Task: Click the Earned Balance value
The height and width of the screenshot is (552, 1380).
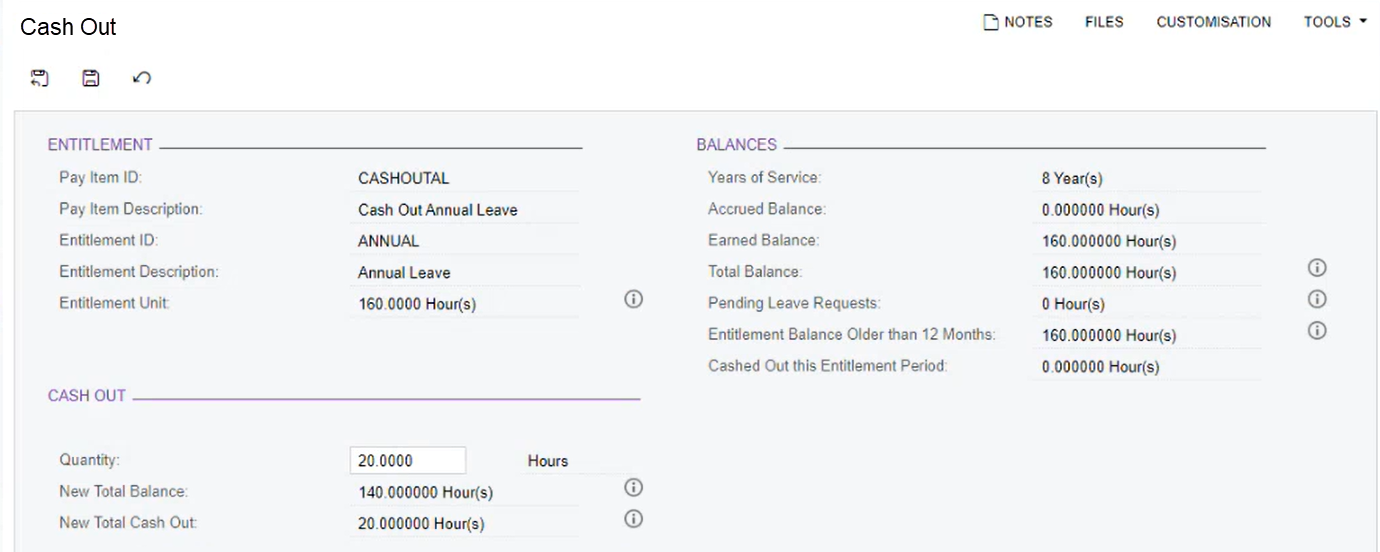Action: [1109, 241]
